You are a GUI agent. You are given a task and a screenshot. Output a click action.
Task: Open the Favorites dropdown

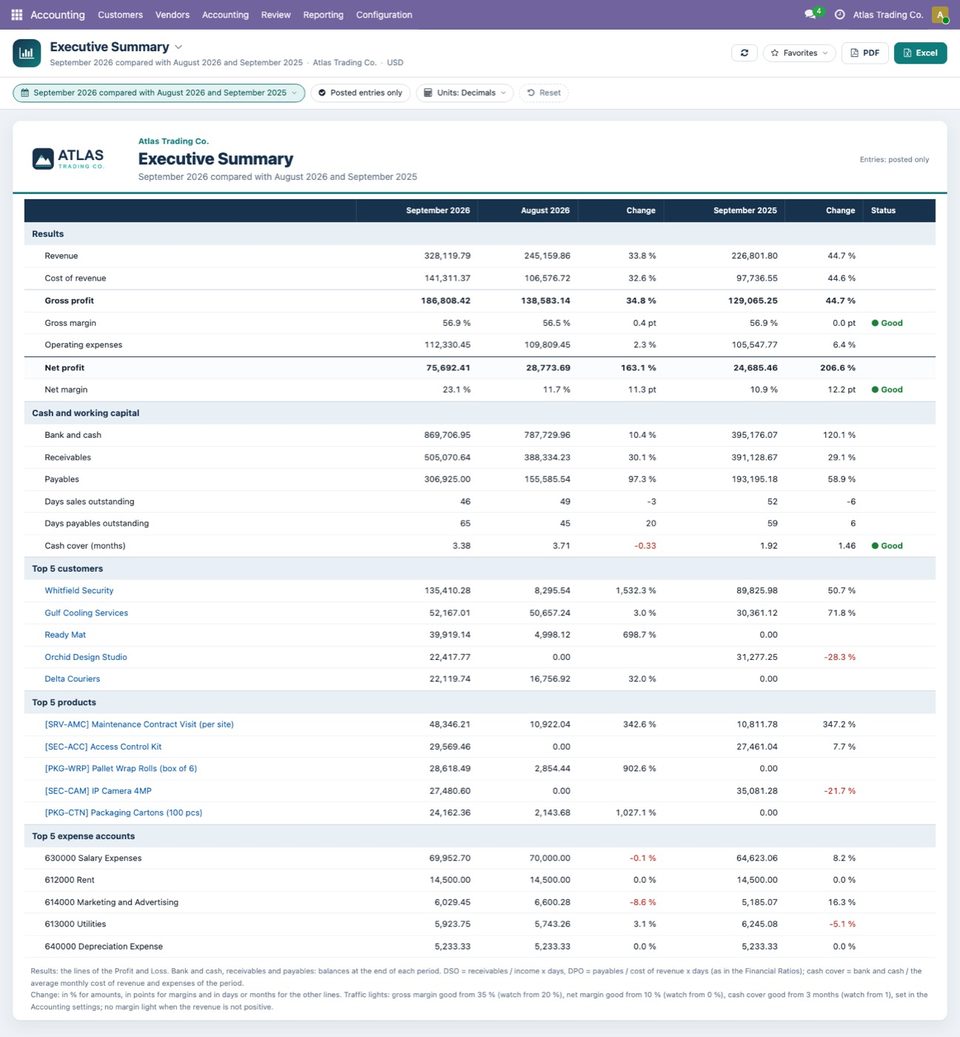point(799,53)
